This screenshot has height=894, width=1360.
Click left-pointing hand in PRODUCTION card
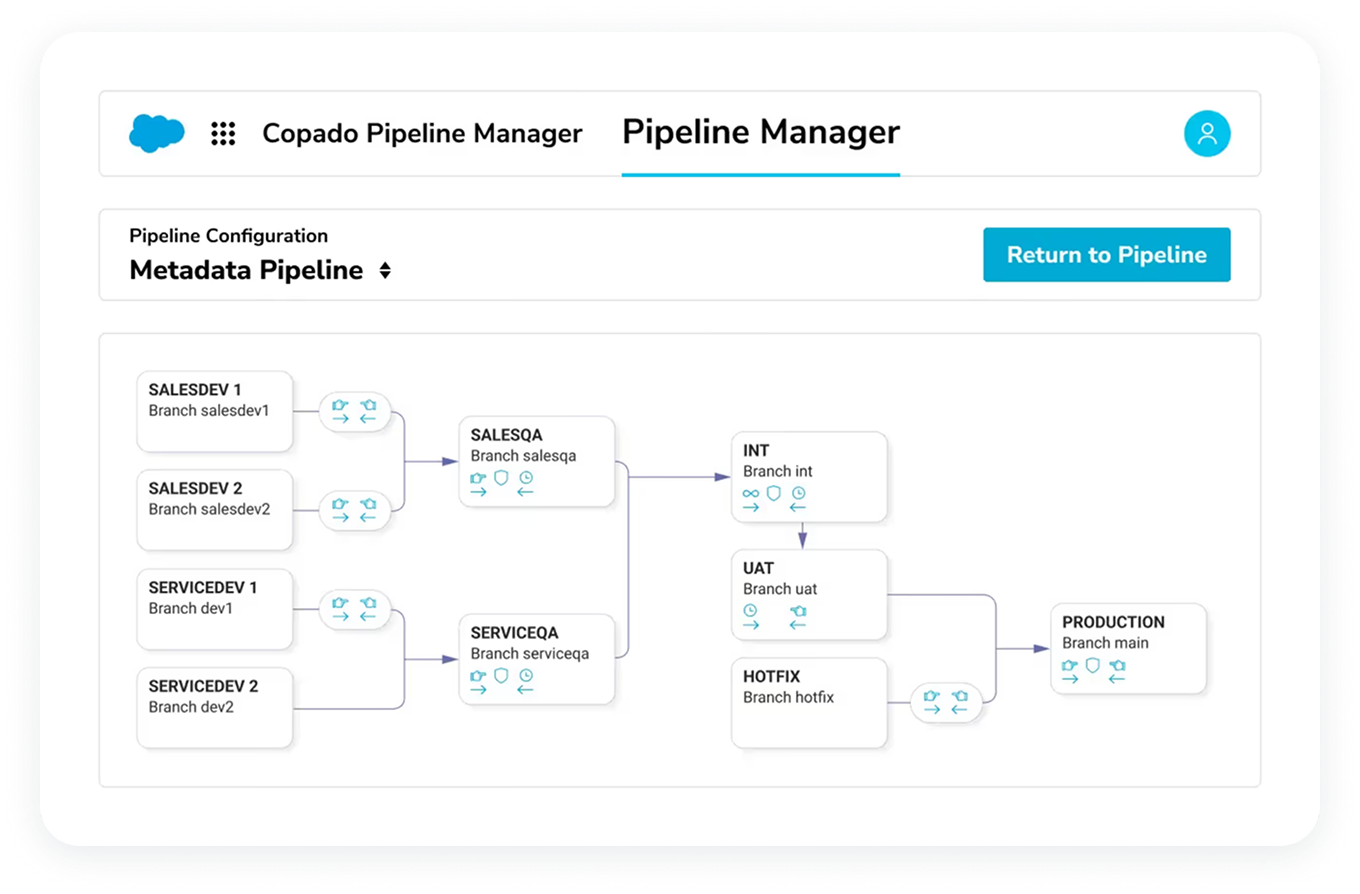[1118, 665]
